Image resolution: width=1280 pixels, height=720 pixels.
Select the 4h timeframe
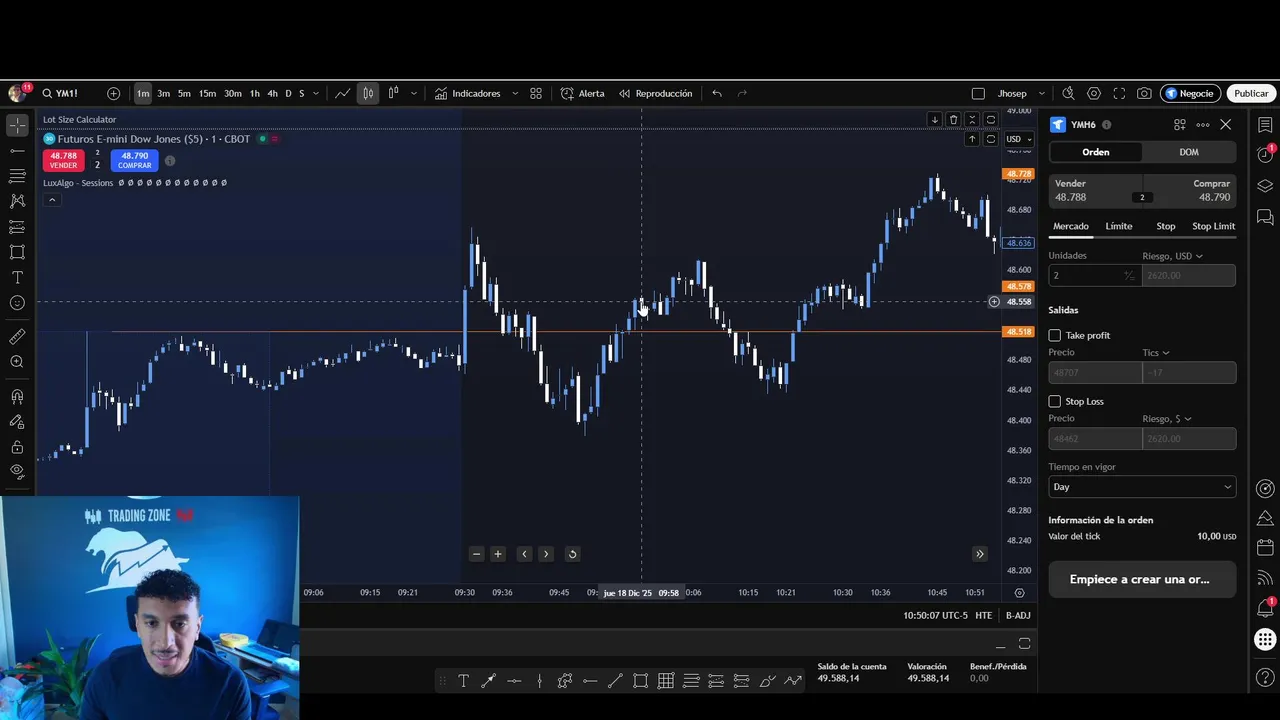click(272, 93)
